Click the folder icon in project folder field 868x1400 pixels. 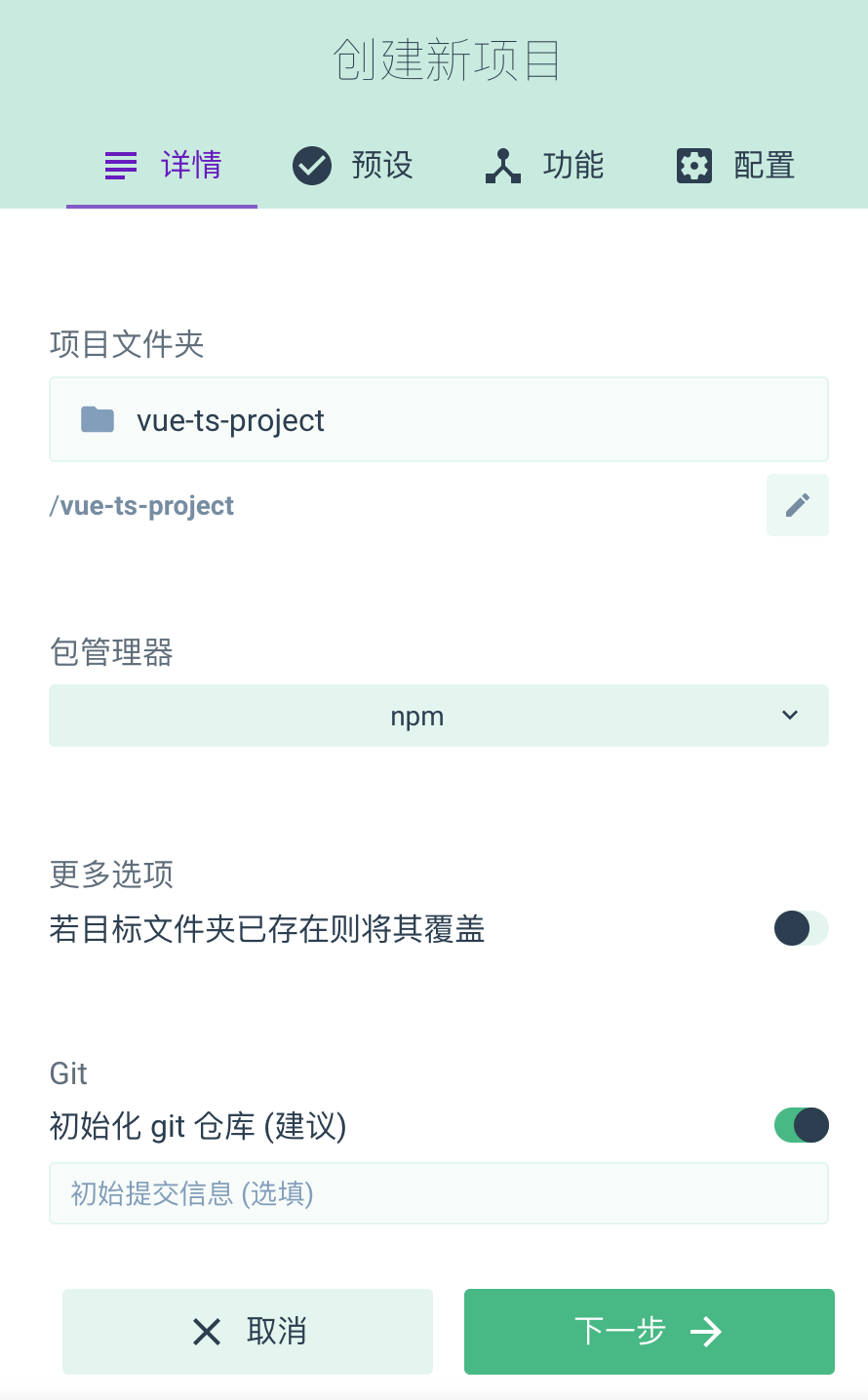[98, 419]
